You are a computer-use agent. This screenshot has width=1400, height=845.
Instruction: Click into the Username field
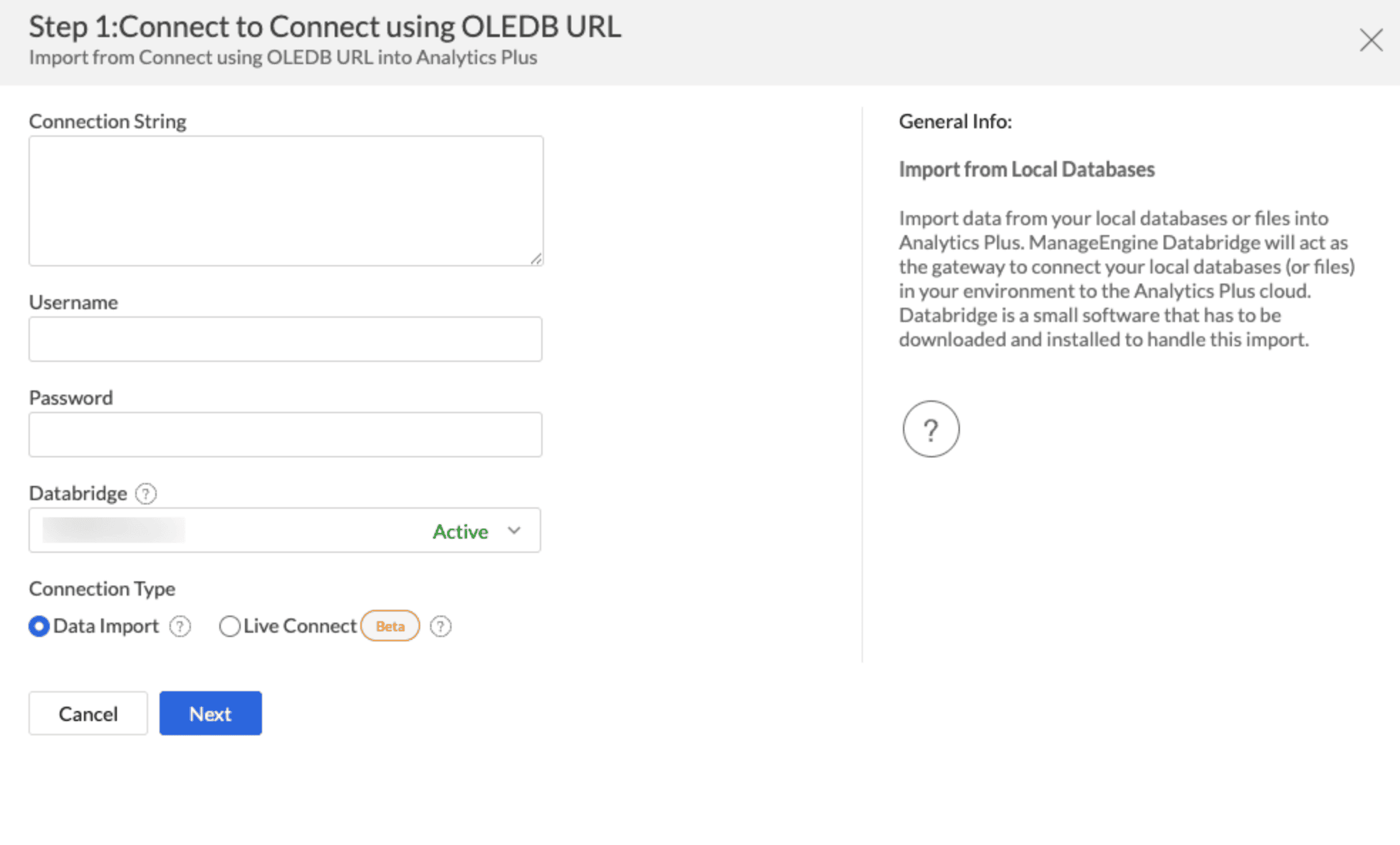click(x=286, y=339)
